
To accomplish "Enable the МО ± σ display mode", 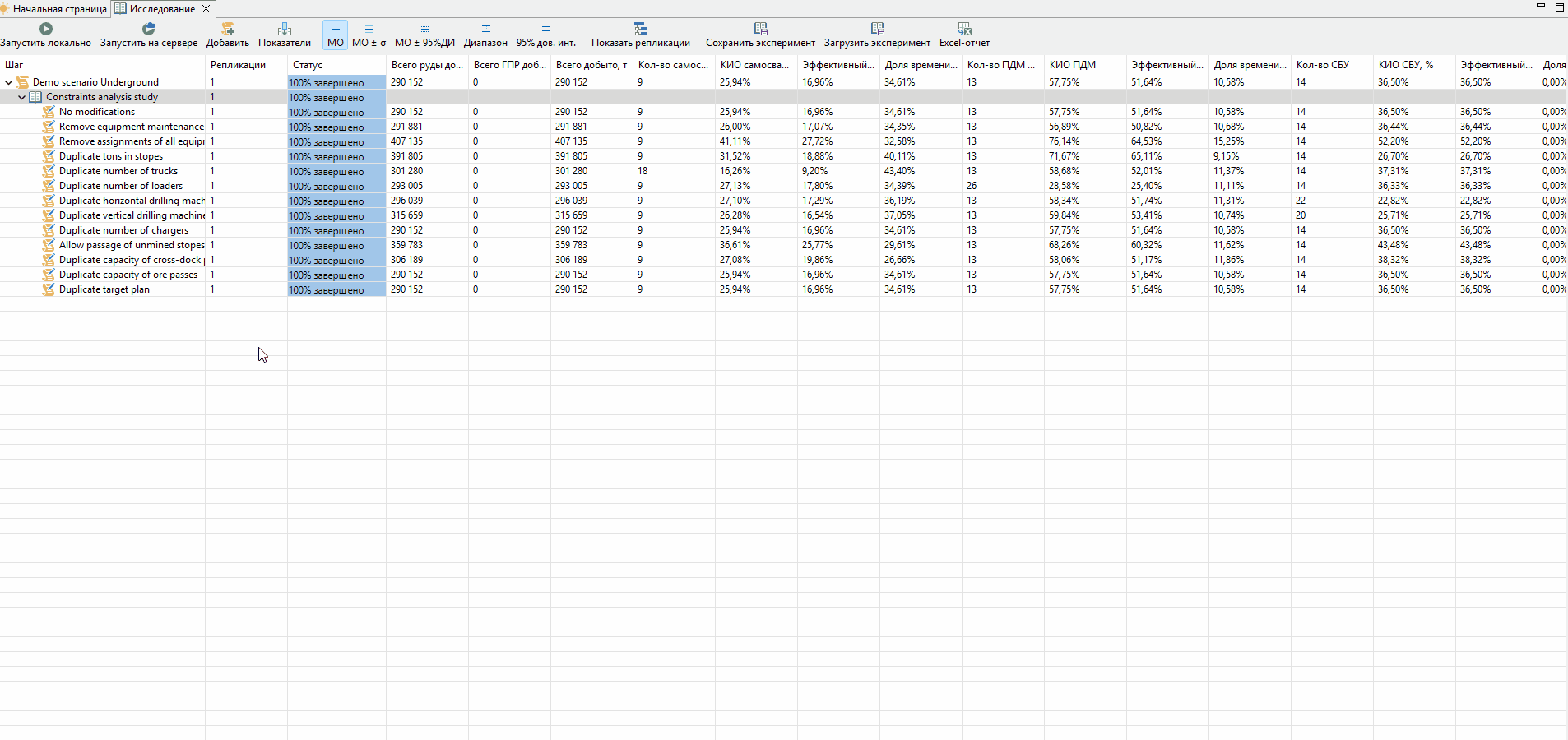I will click(x=369, y=35).
